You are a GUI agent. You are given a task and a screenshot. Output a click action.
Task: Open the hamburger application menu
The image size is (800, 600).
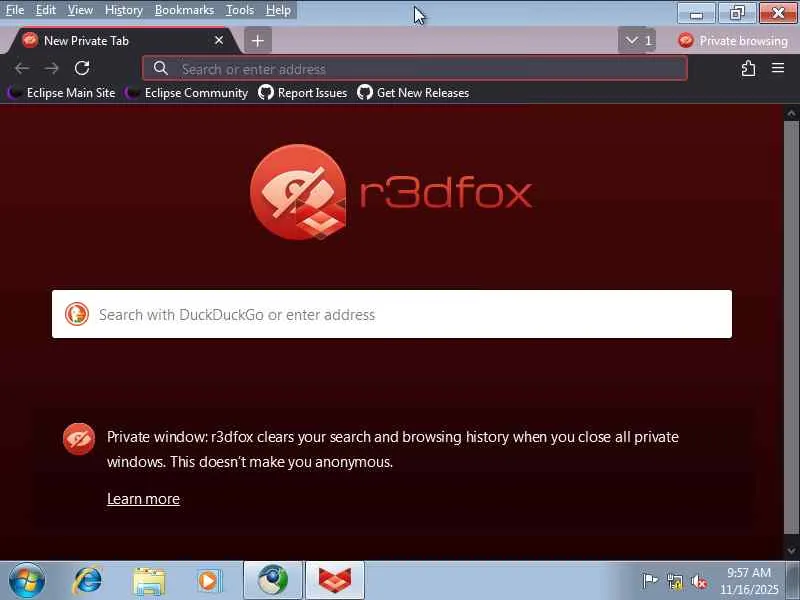(778, 68)
